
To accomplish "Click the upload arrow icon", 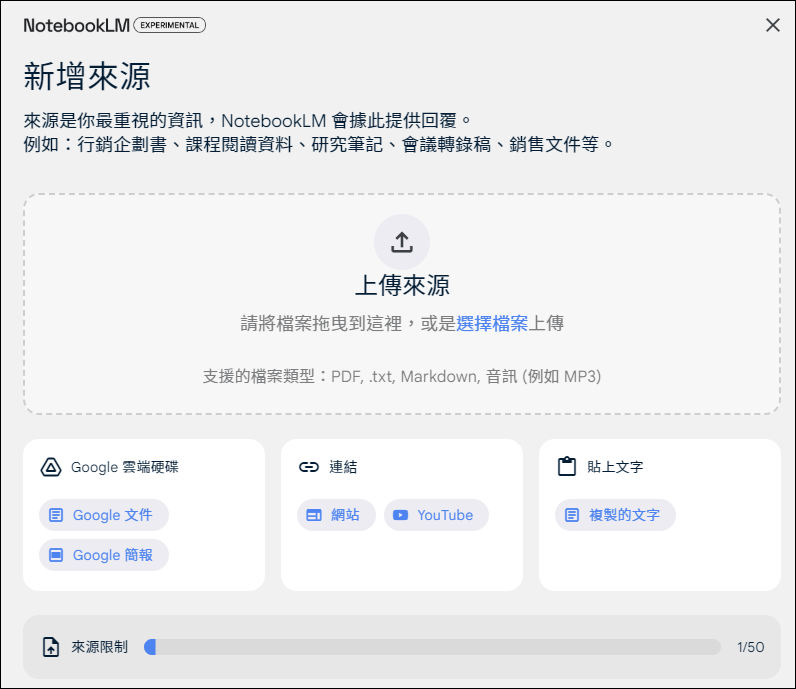I will (x=402, y=242).
